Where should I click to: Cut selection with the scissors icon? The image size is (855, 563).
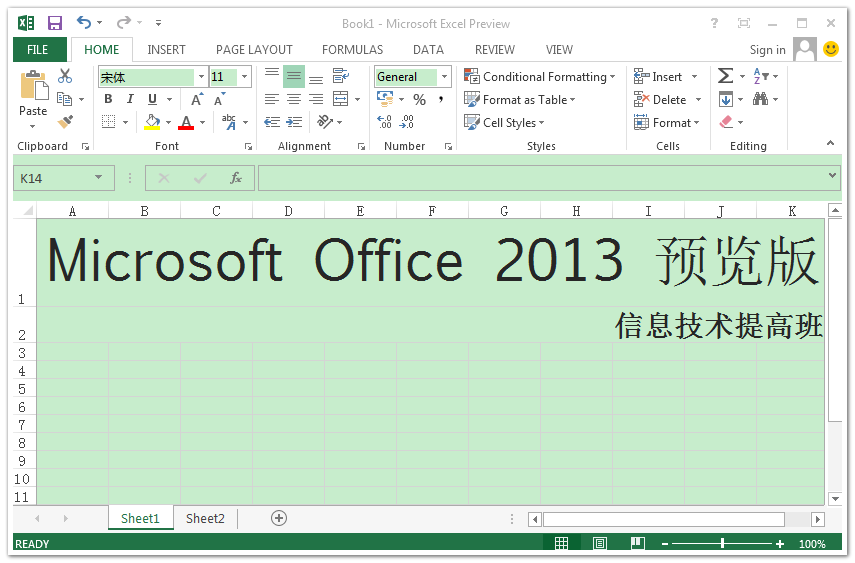tap(65, 76)
